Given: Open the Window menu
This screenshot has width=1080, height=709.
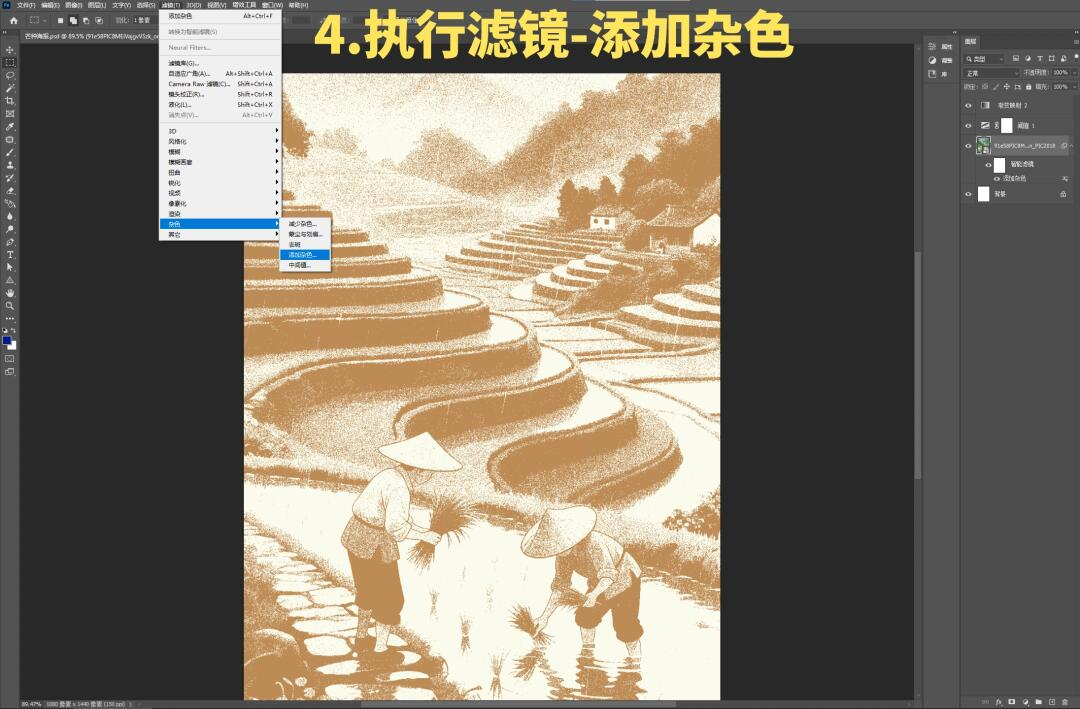Looking at the screenshot, I should click(272, 5).
